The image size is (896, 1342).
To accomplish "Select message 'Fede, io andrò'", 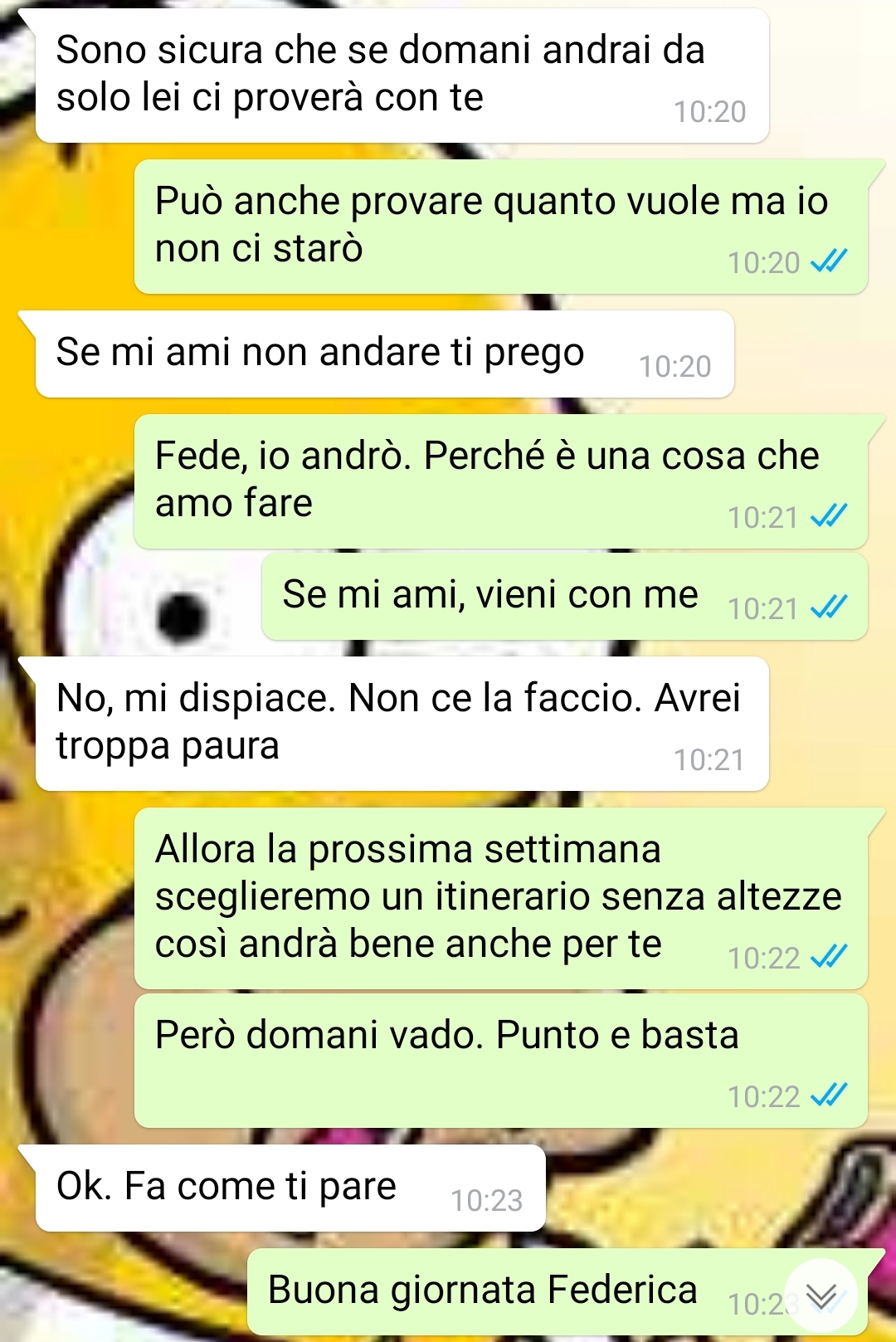I will pyautogui.click(x=501, y=481).
